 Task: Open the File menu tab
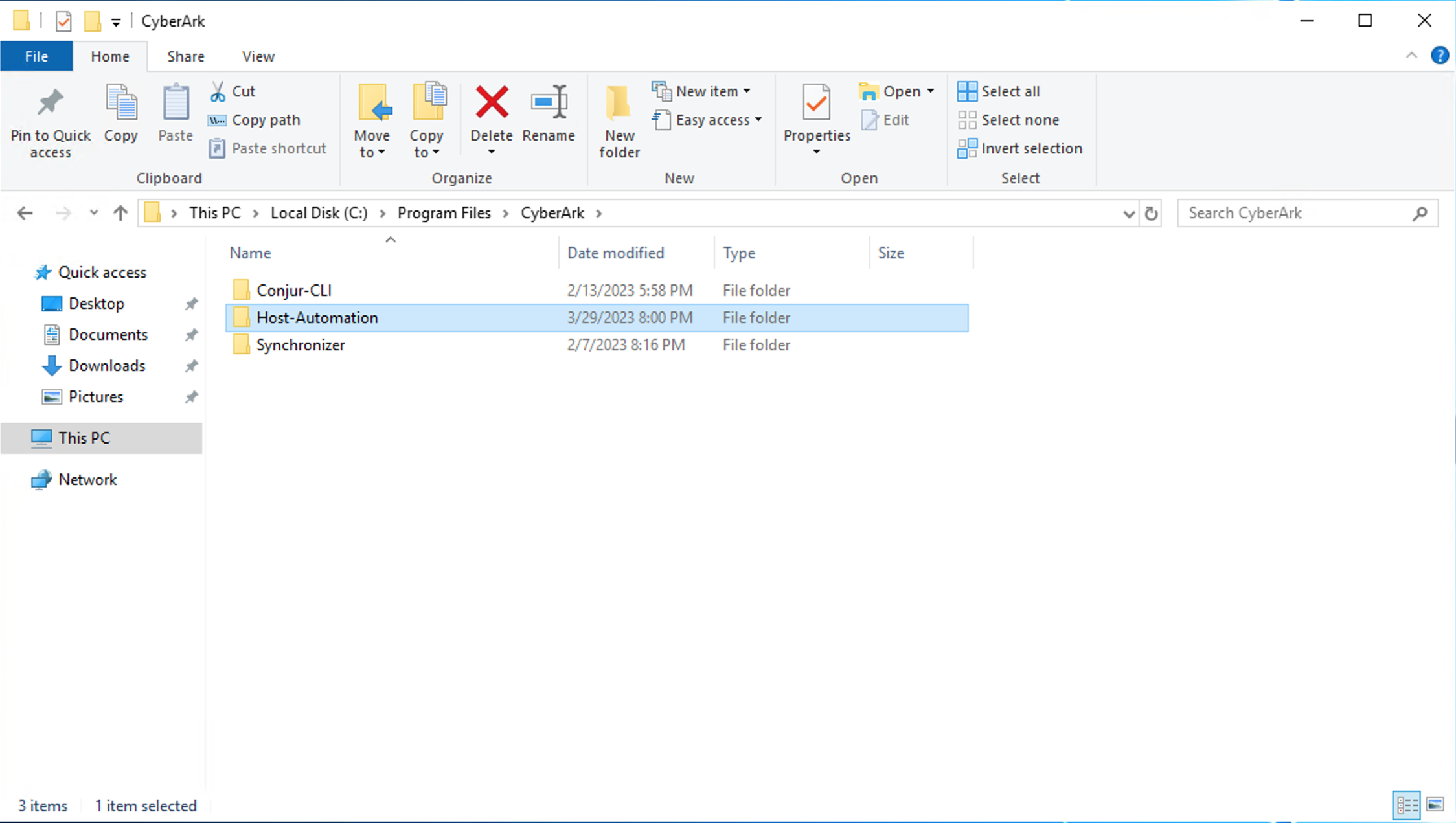pyautogui.click(x=36, y=56)
